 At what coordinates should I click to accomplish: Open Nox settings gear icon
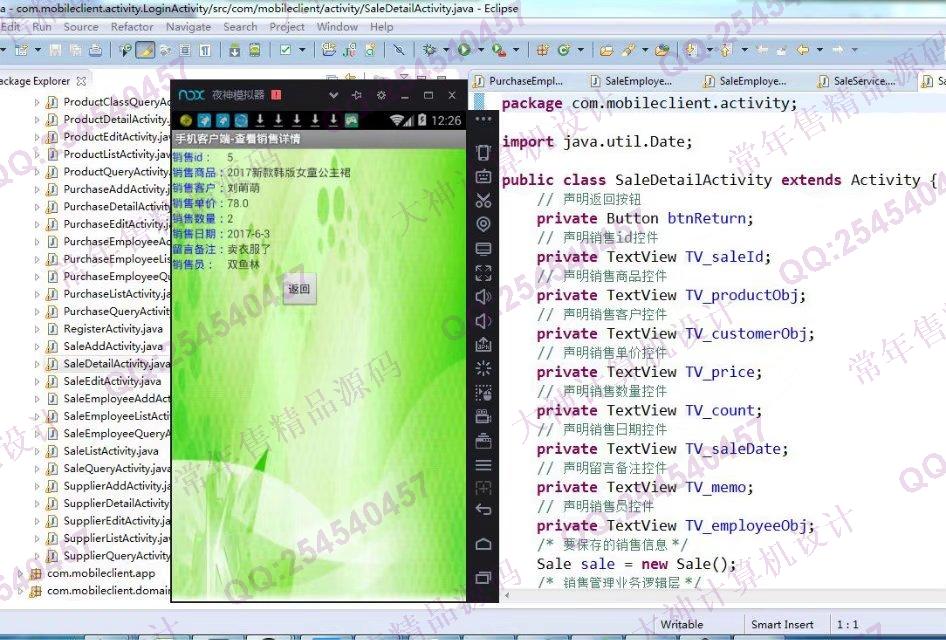pyautogui.click(x=381, y=95)
